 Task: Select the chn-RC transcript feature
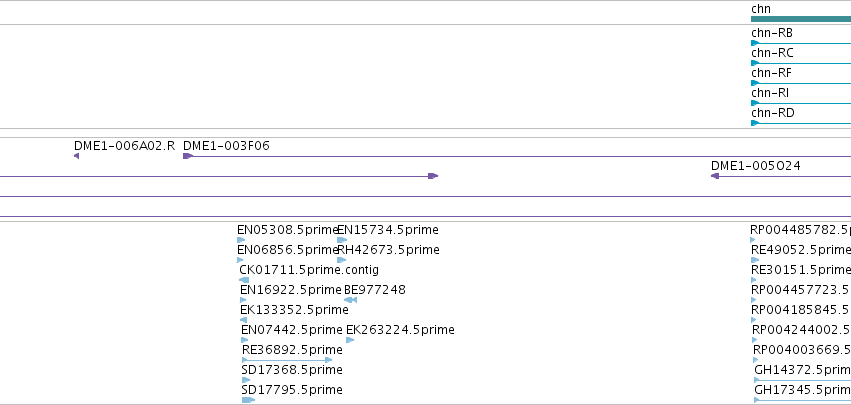click(x=801, y=63)
